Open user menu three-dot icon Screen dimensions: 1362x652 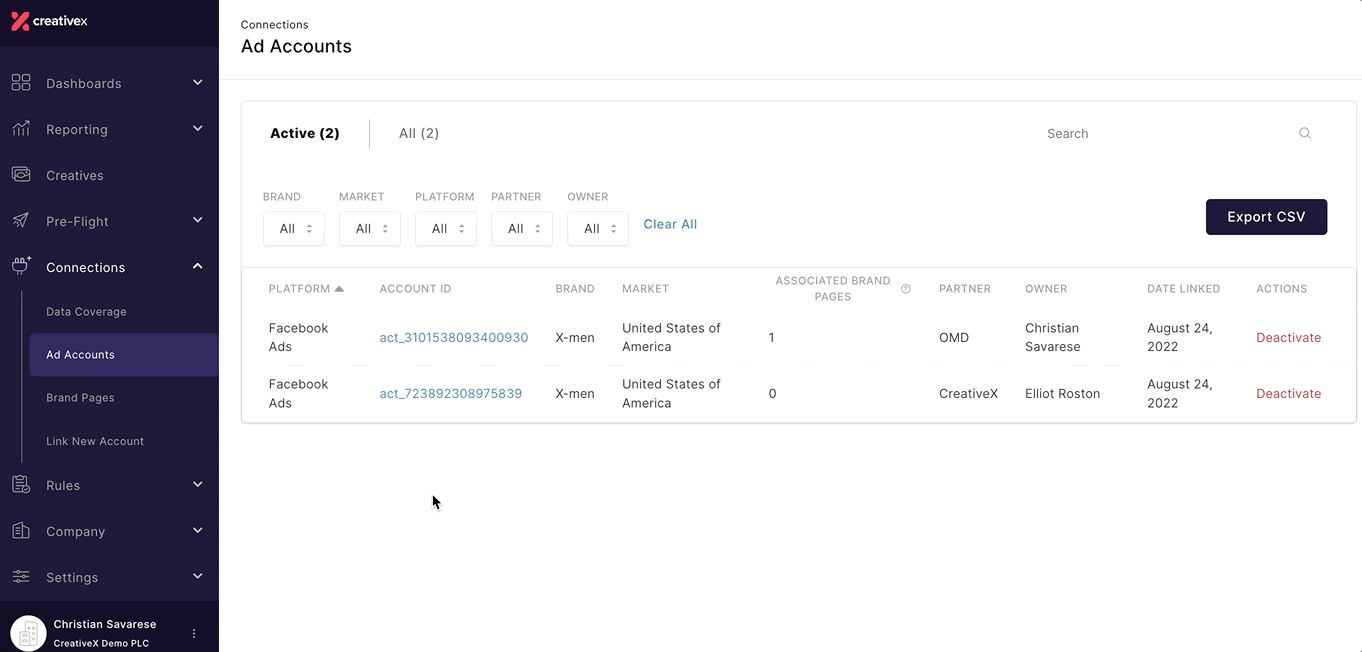(x=194, y=633)
